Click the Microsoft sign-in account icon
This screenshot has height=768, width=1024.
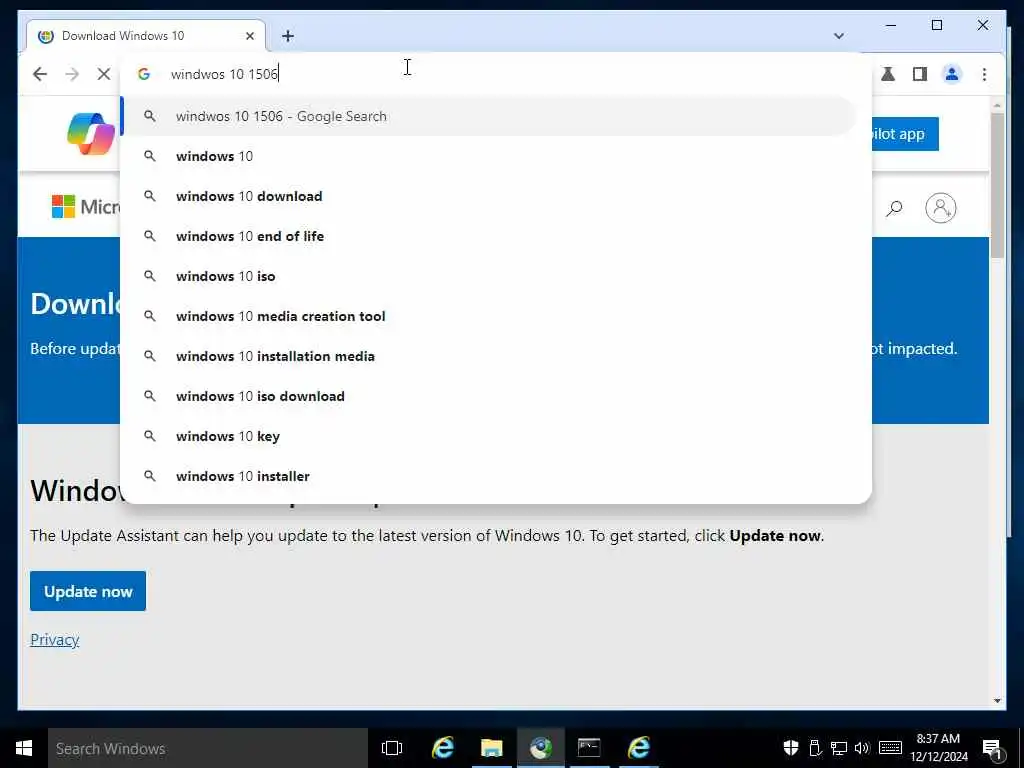point(940,208)
